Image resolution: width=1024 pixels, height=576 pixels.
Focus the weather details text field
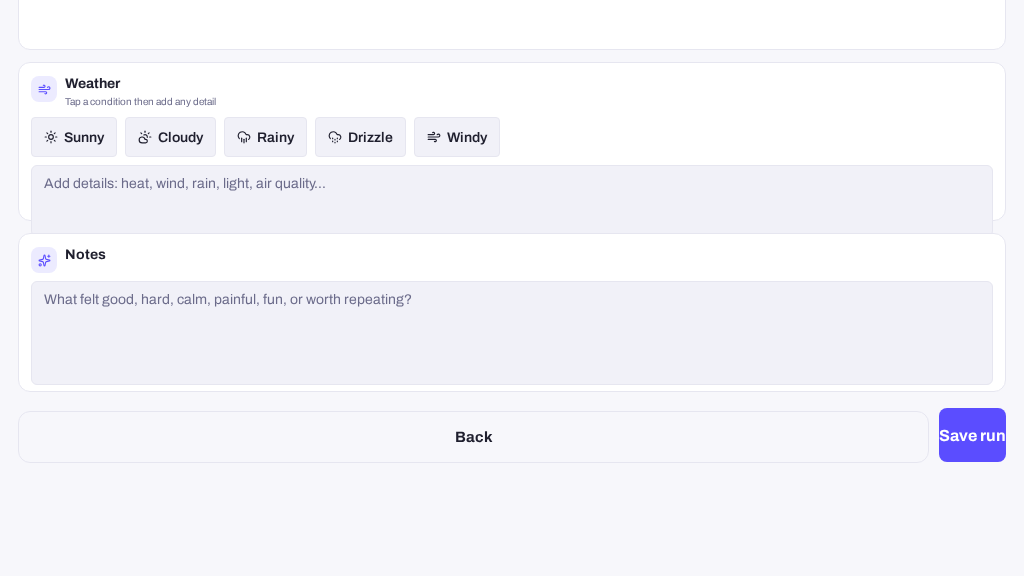click(x=512, y=199)
